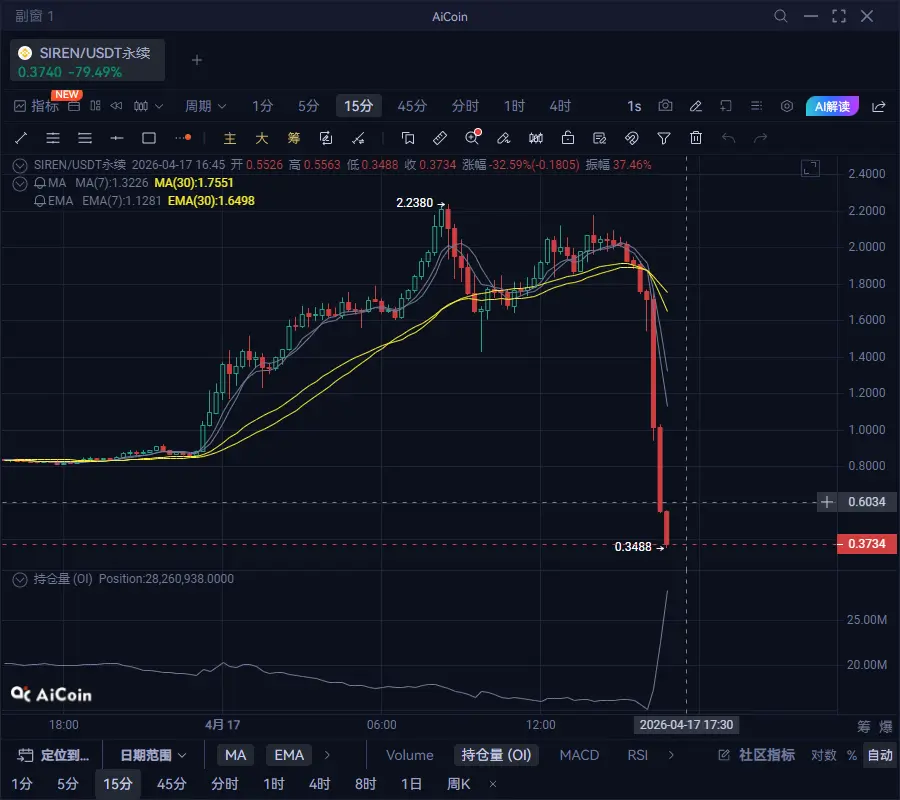Expand more main indicators arrow after EMA
This screenshot has width=900, height=800.
[327, 755]
